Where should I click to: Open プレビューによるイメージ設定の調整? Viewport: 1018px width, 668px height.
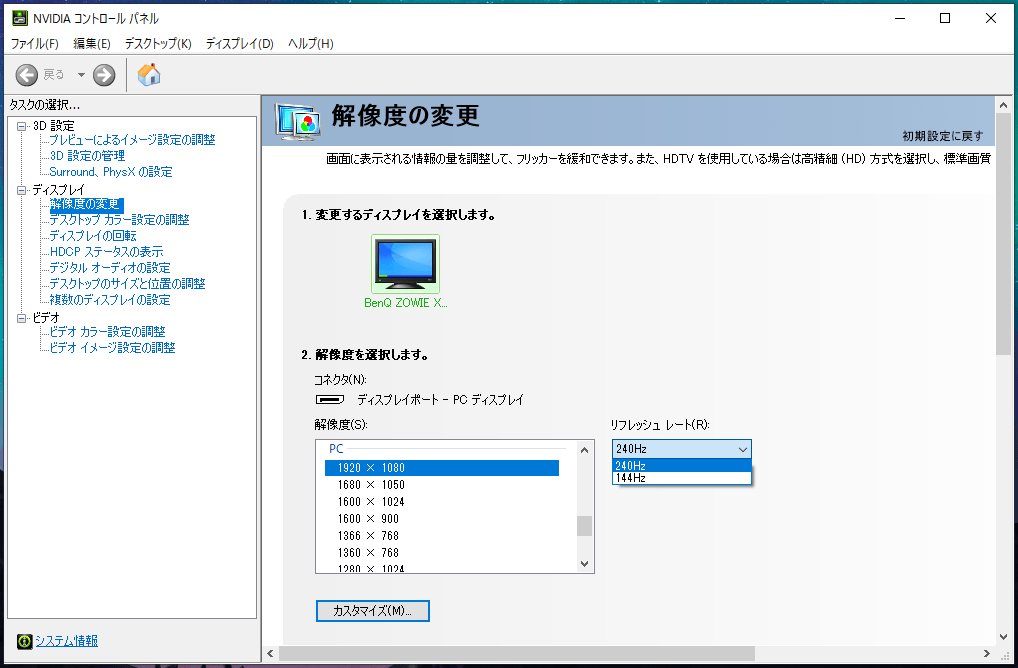pos(132,140)
